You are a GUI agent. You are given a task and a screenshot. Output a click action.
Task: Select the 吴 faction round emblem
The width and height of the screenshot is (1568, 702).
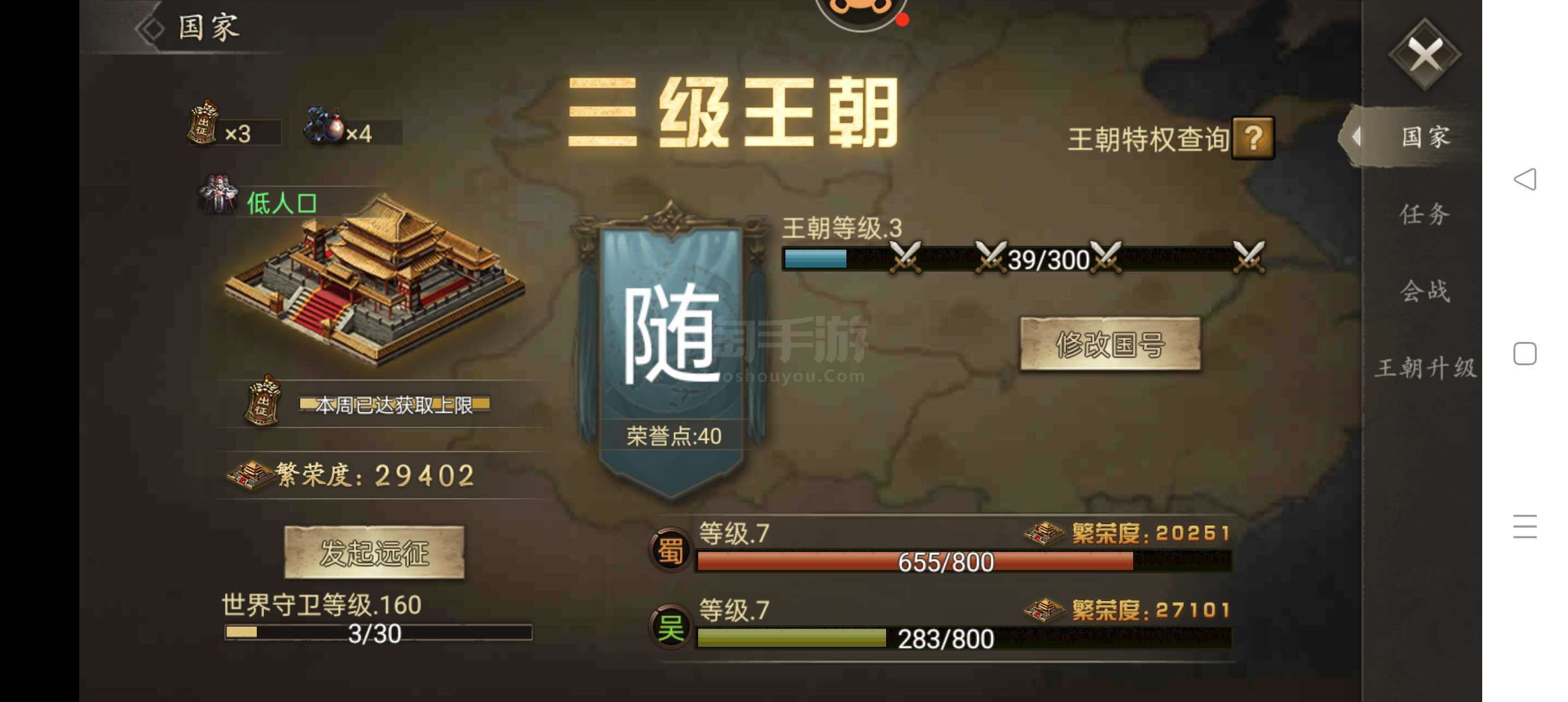pyautogui.click(x=670, y=627)
